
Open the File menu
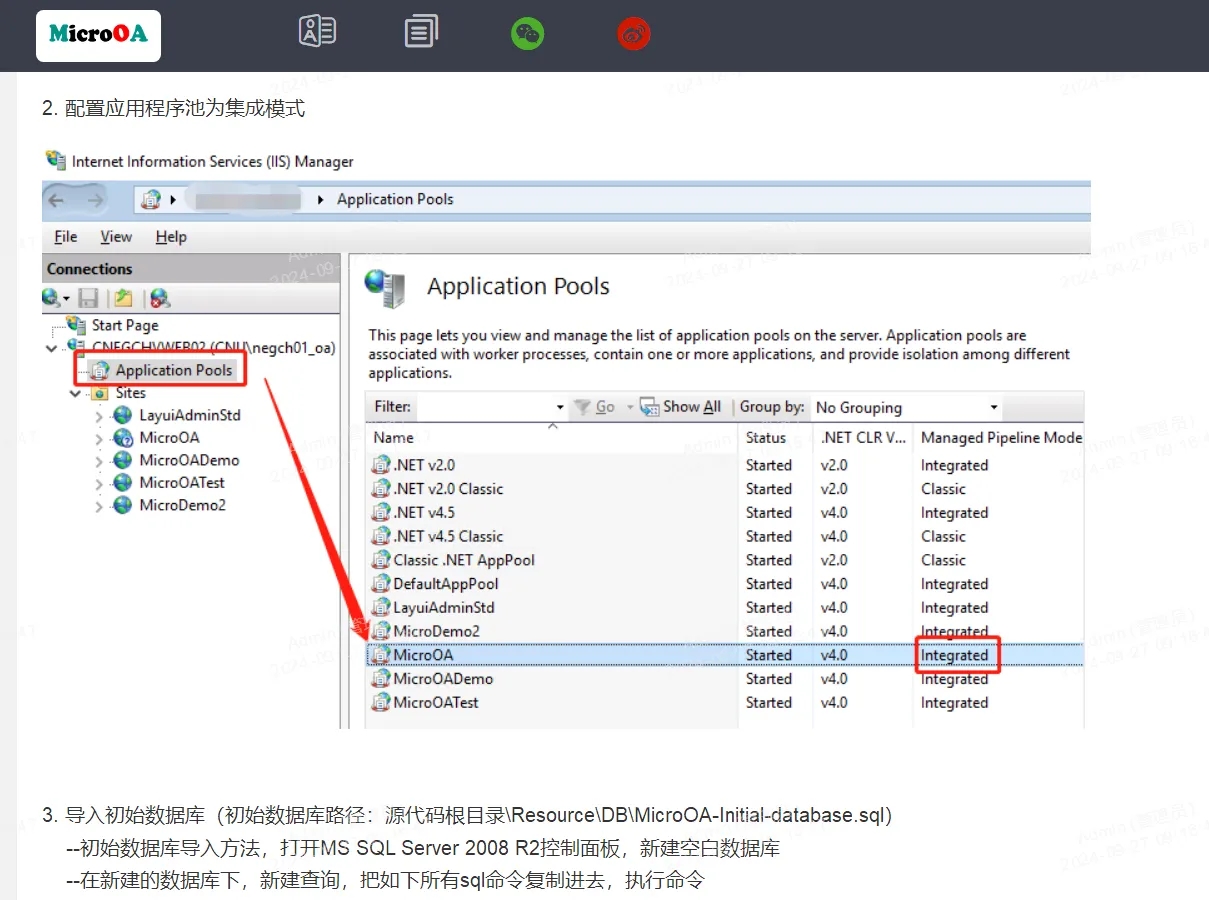tap(66, 237)
